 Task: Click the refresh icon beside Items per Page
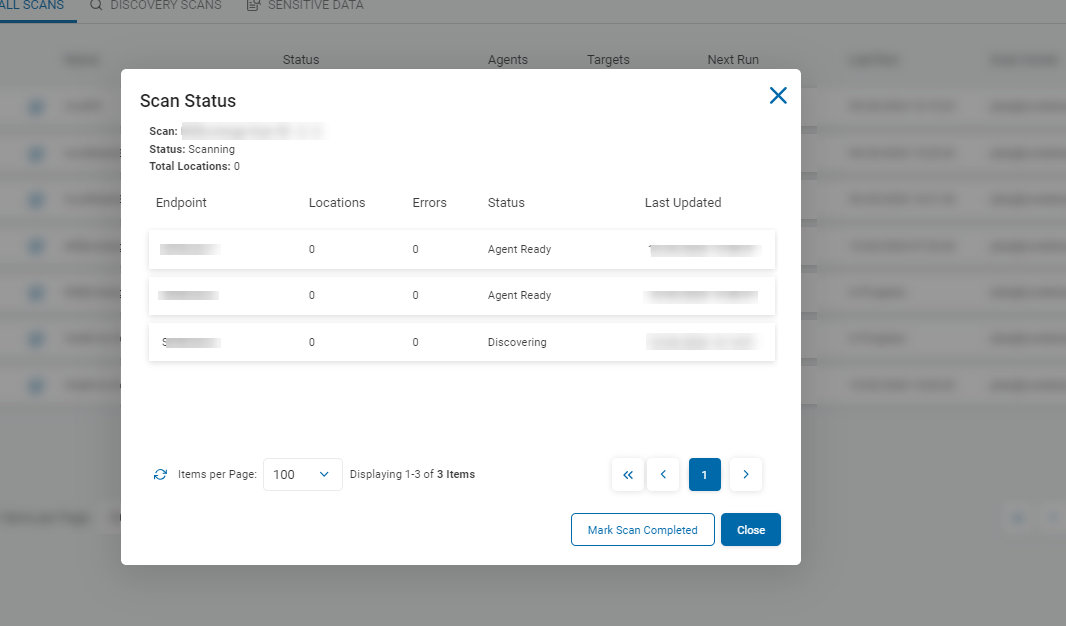pos(160,474)
